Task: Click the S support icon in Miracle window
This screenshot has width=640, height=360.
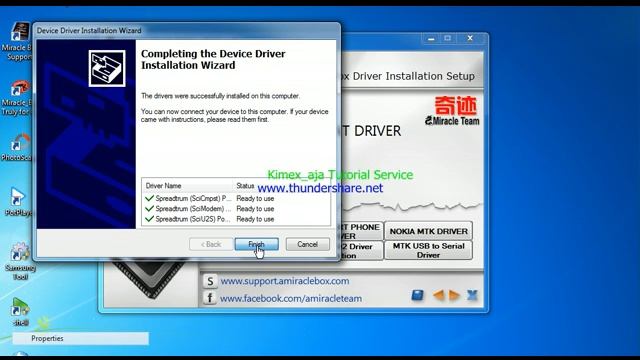Action: pyautogui.click(x=210, y=281)
